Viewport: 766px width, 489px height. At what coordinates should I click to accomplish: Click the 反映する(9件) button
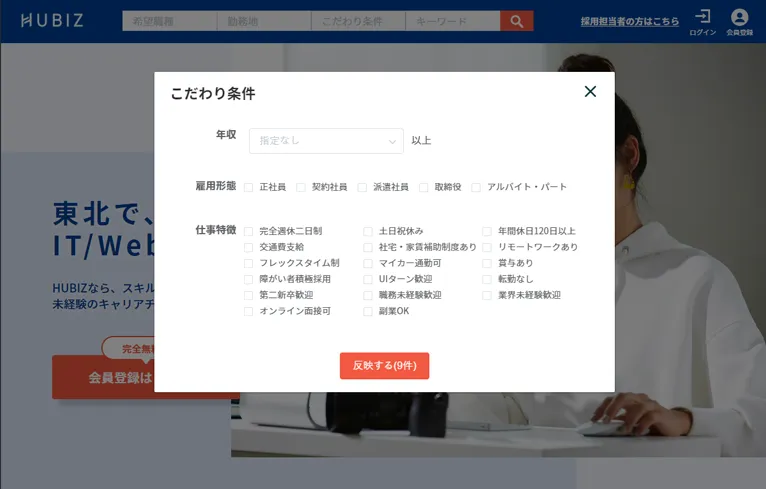[x=384, y=366]
